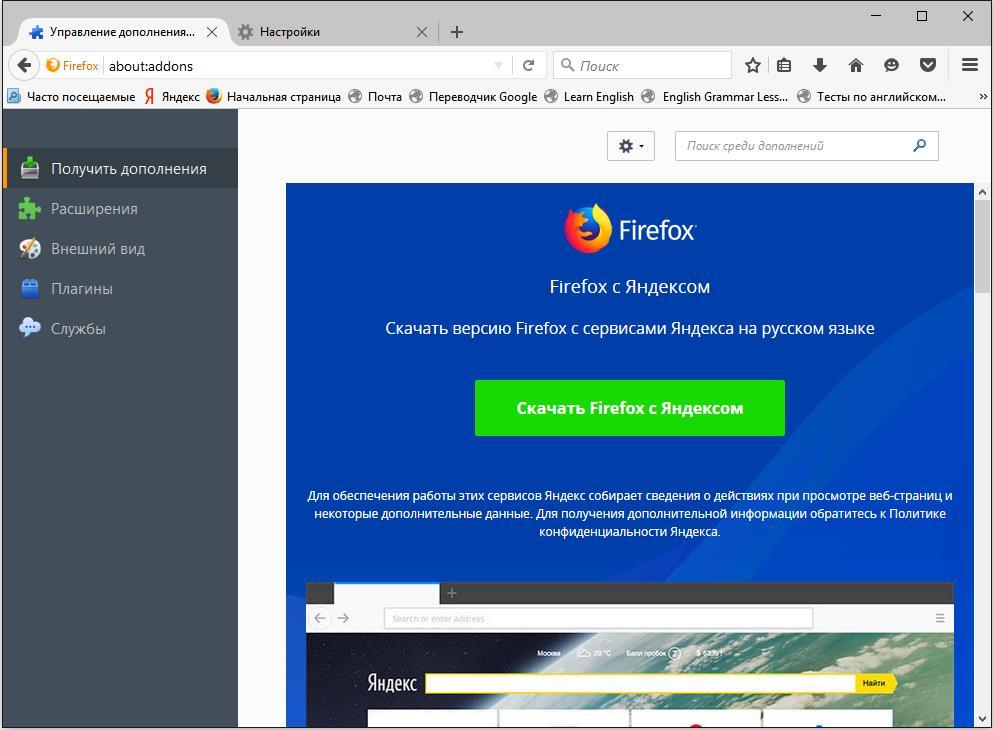This screenshot has height=730, width=993.
Task: Click the back arrow button
Action: pyautogui.click(x=25, y=65)
